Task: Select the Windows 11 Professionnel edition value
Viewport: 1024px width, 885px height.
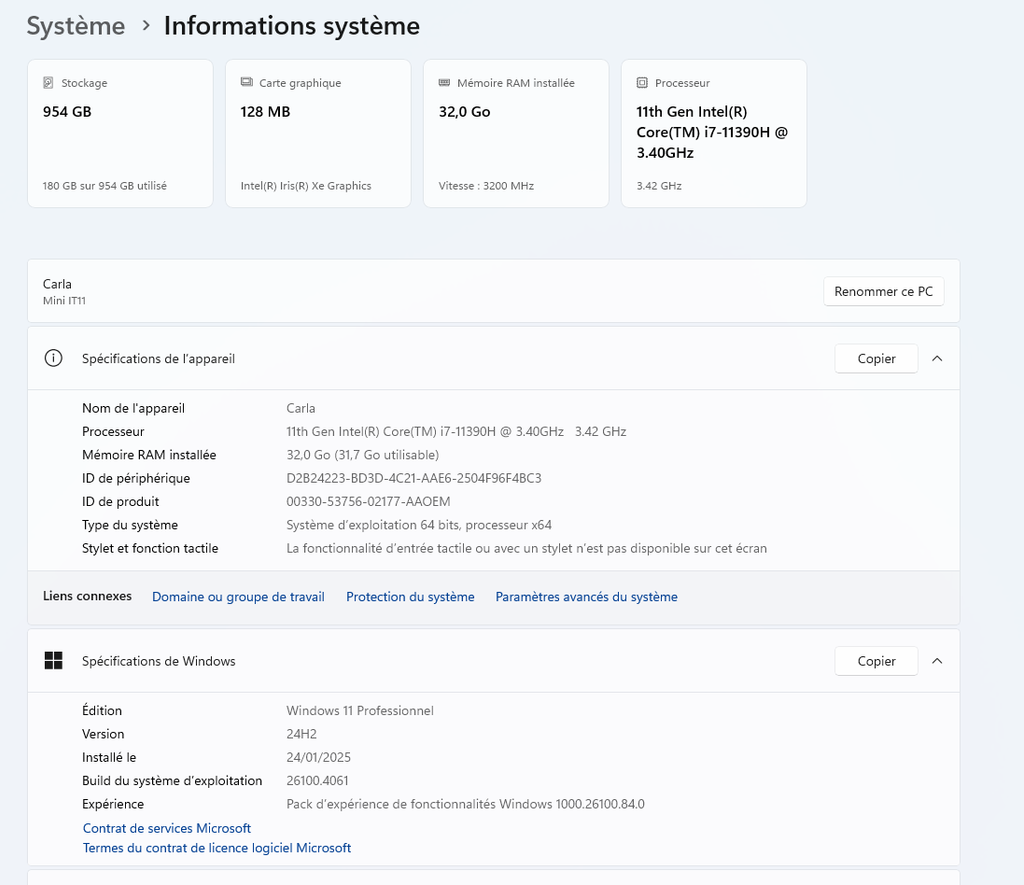Action: (x=360, y=710)
